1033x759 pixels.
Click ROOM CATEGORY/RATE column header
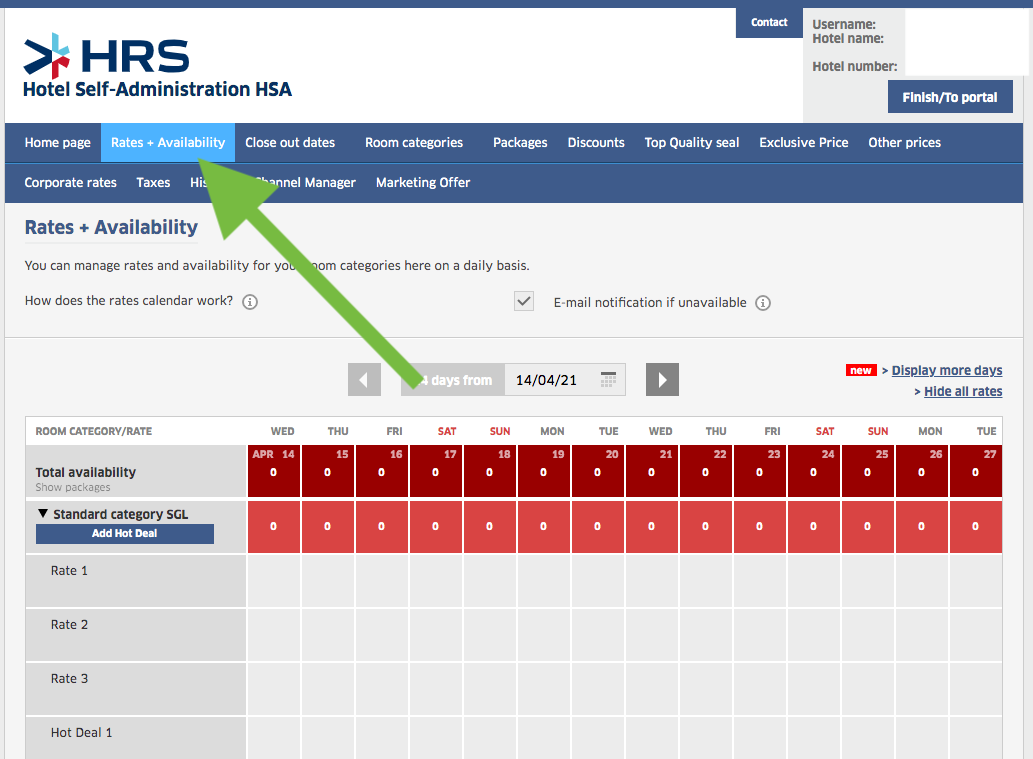pos(94,431)
